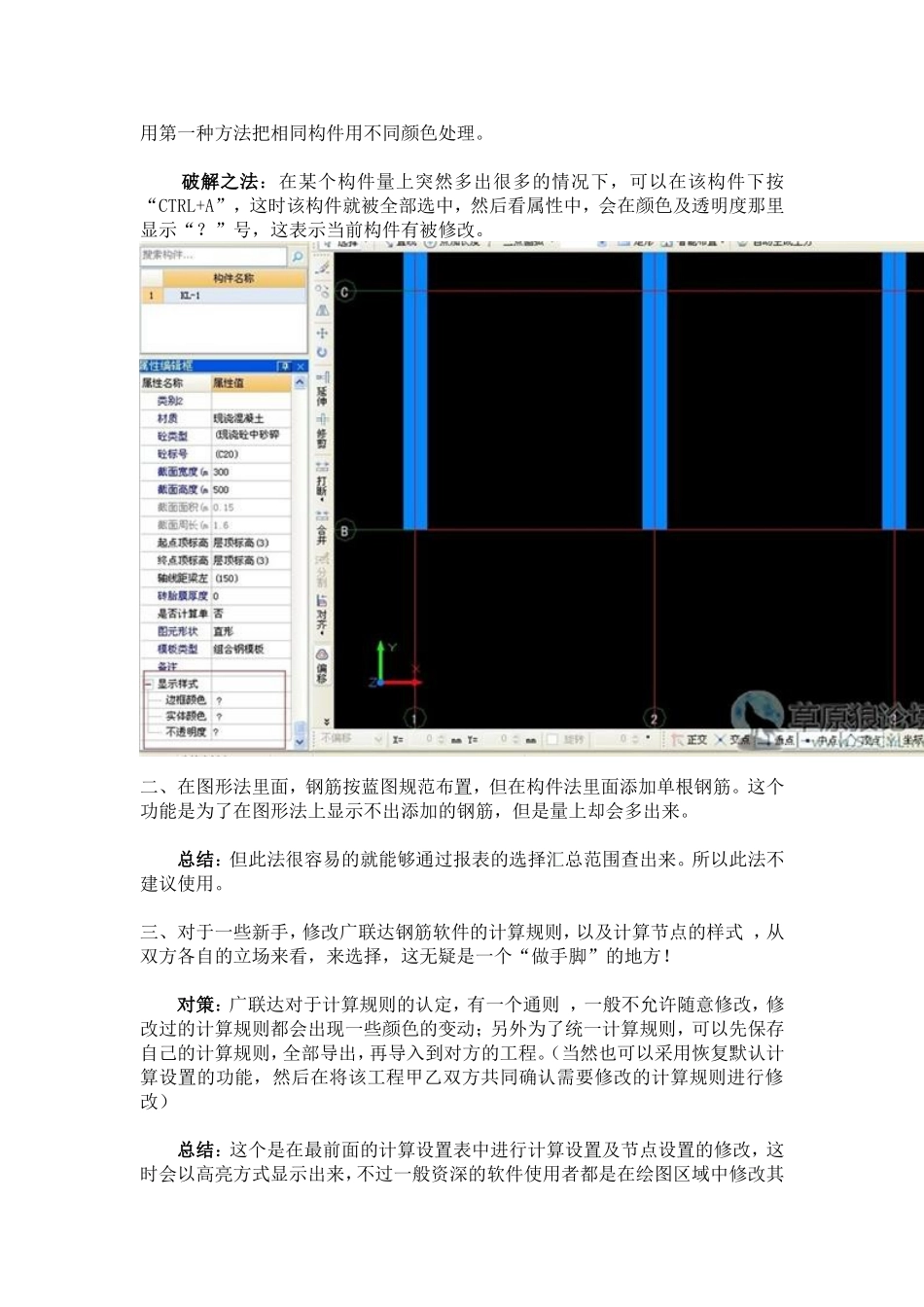The image size is (924, 1307).
Task: Pin the property editor panel
Action: (x=284, y=366)
